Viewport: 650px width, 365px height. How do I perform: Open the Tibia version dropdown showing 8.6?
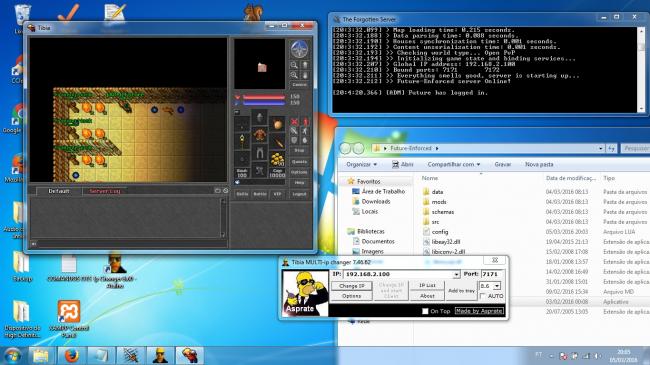coord(497,286)
